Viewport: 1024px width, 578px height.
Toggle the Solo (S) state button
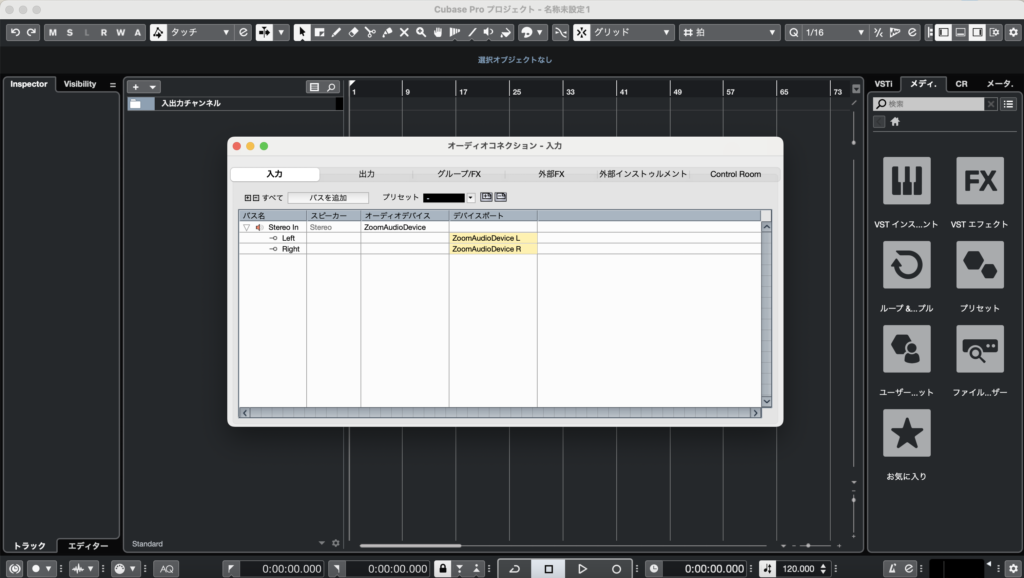tap(69, 33)
